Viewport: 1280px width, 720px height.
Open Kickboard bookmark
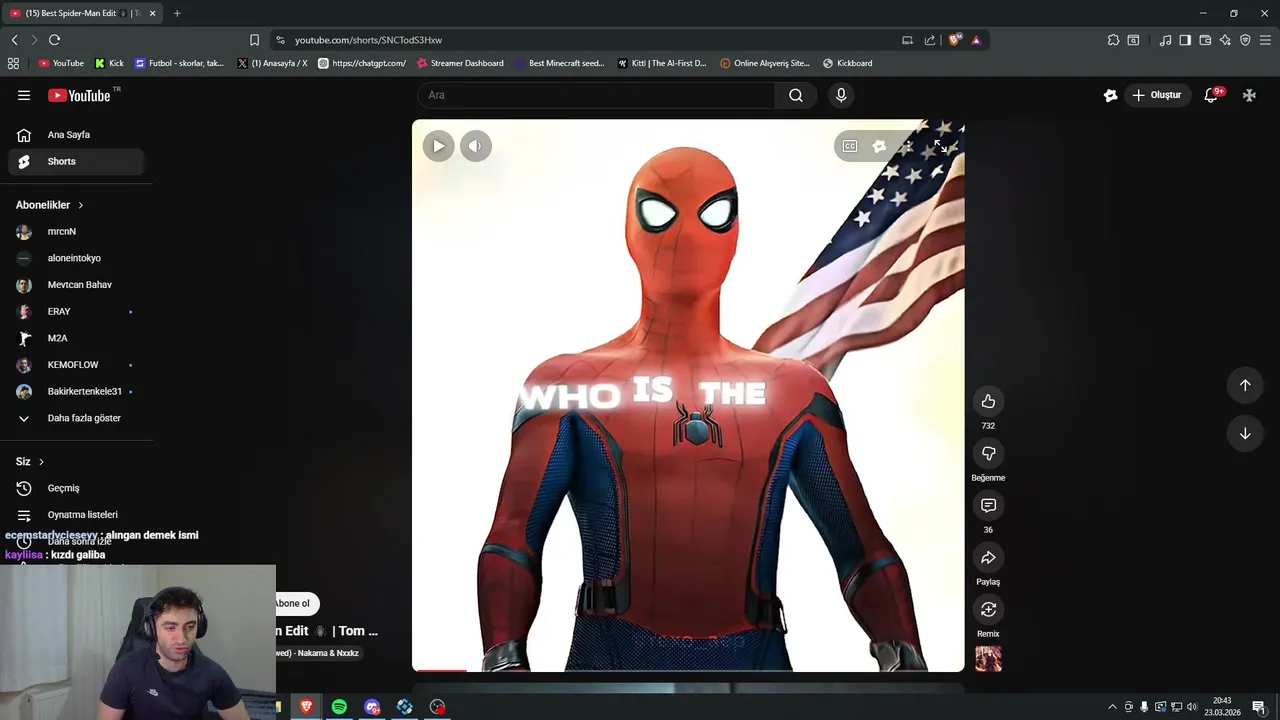click(847, 63)
